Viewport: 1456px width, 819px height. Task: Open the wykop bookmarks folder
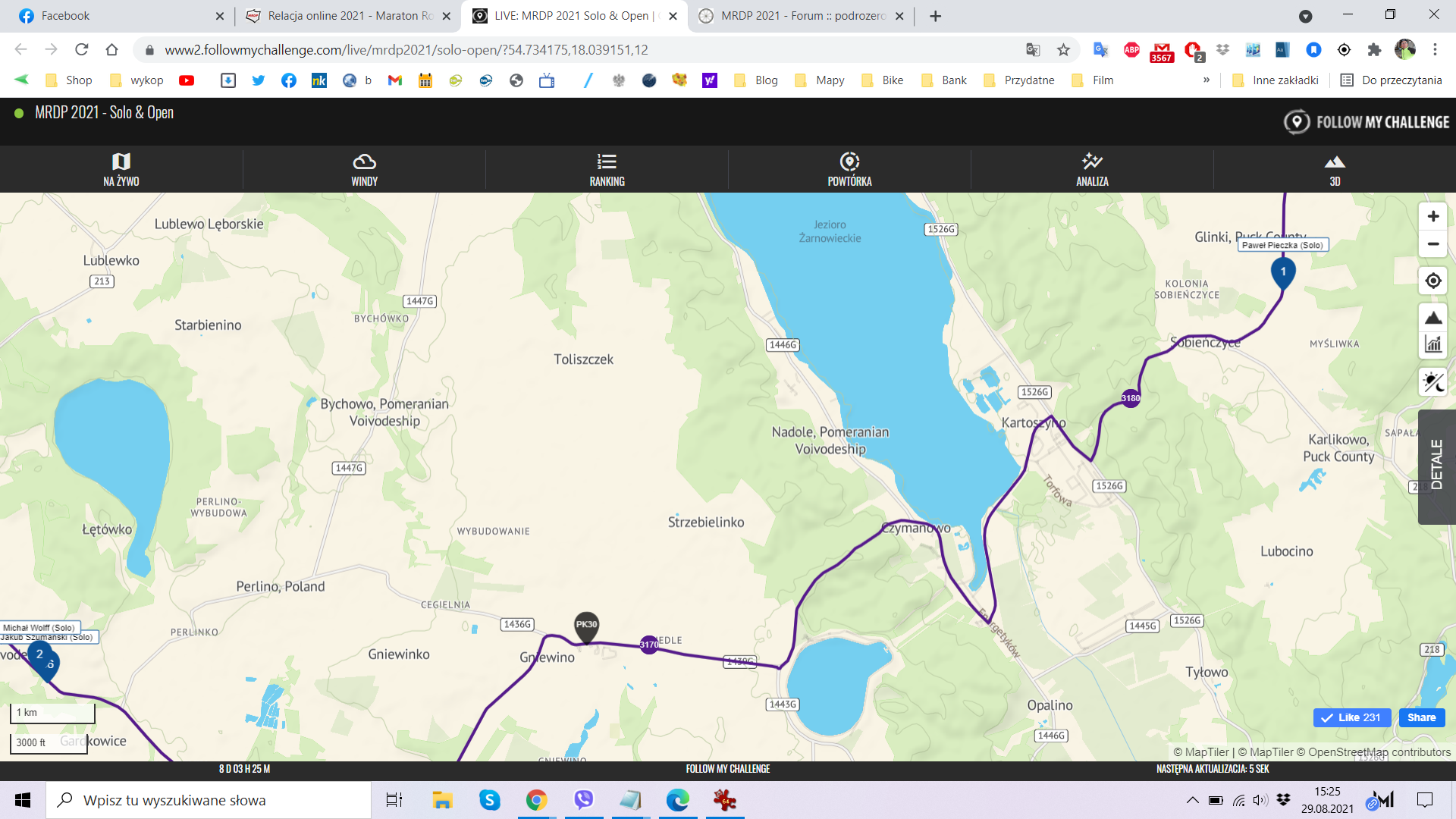pyautogui.click(x=137, y=80)
